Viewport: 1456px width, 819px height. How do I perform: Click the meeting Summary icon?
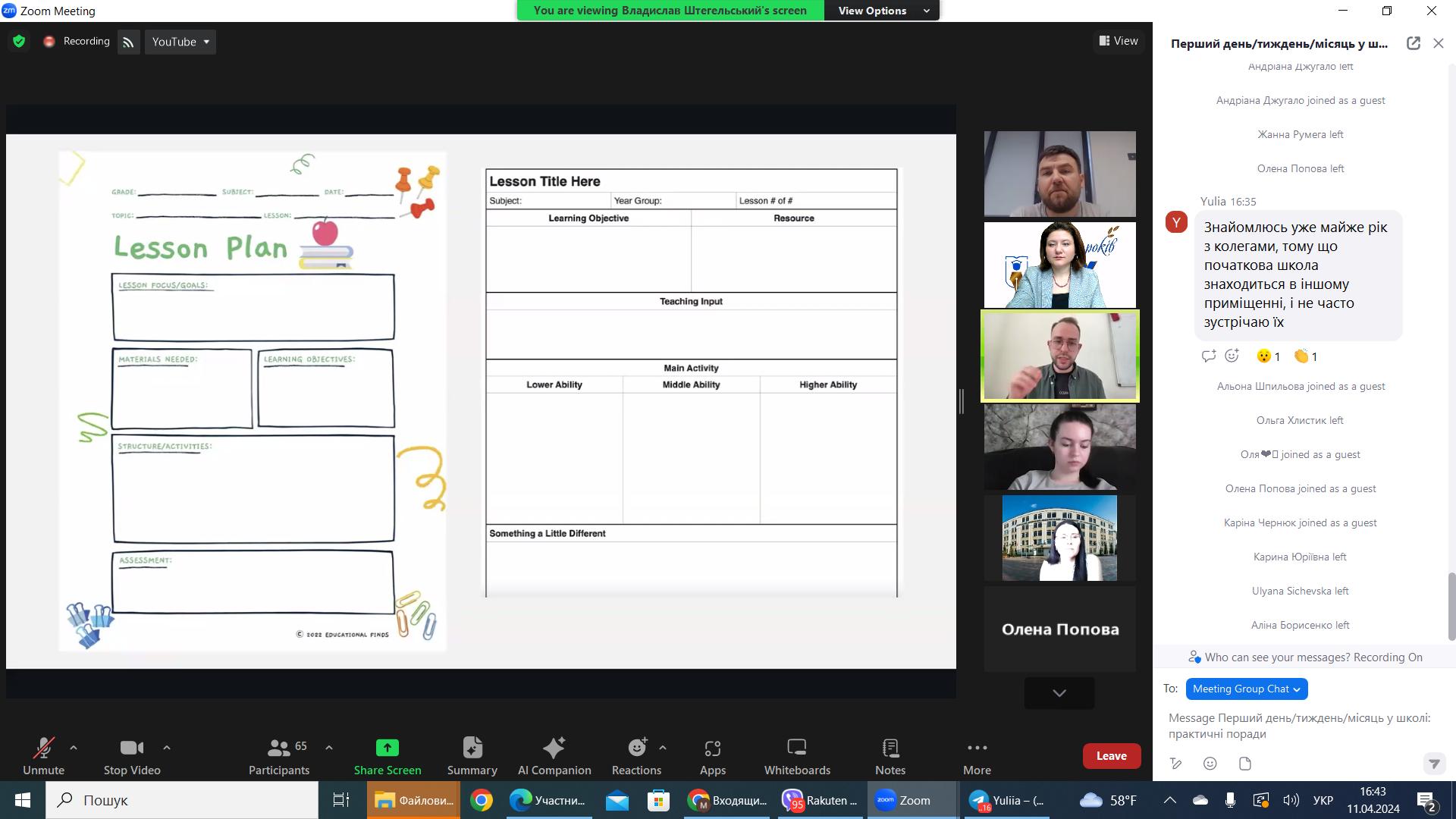click(472, 756)
